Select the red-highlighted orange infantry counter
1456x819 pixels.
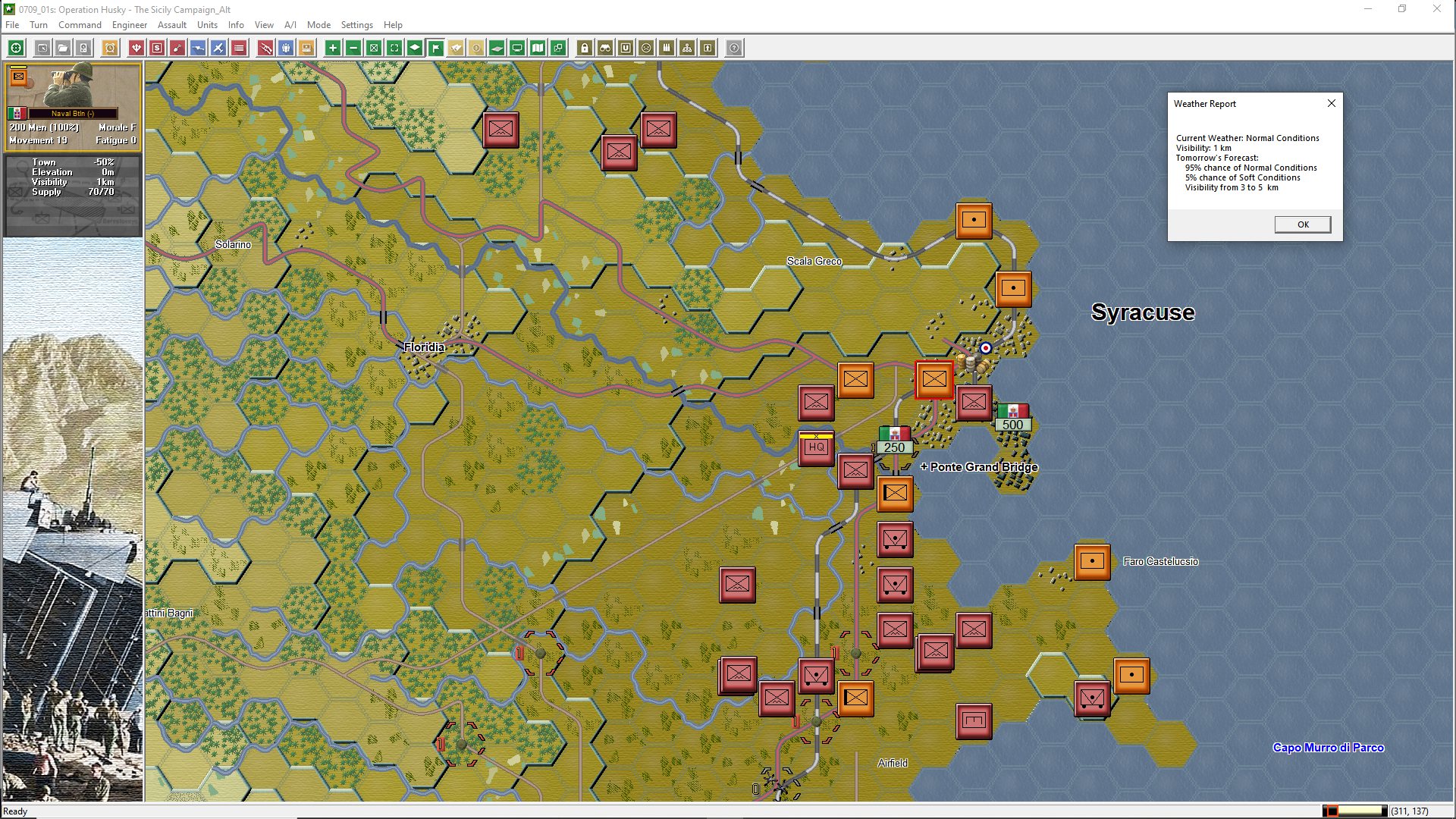934,380
